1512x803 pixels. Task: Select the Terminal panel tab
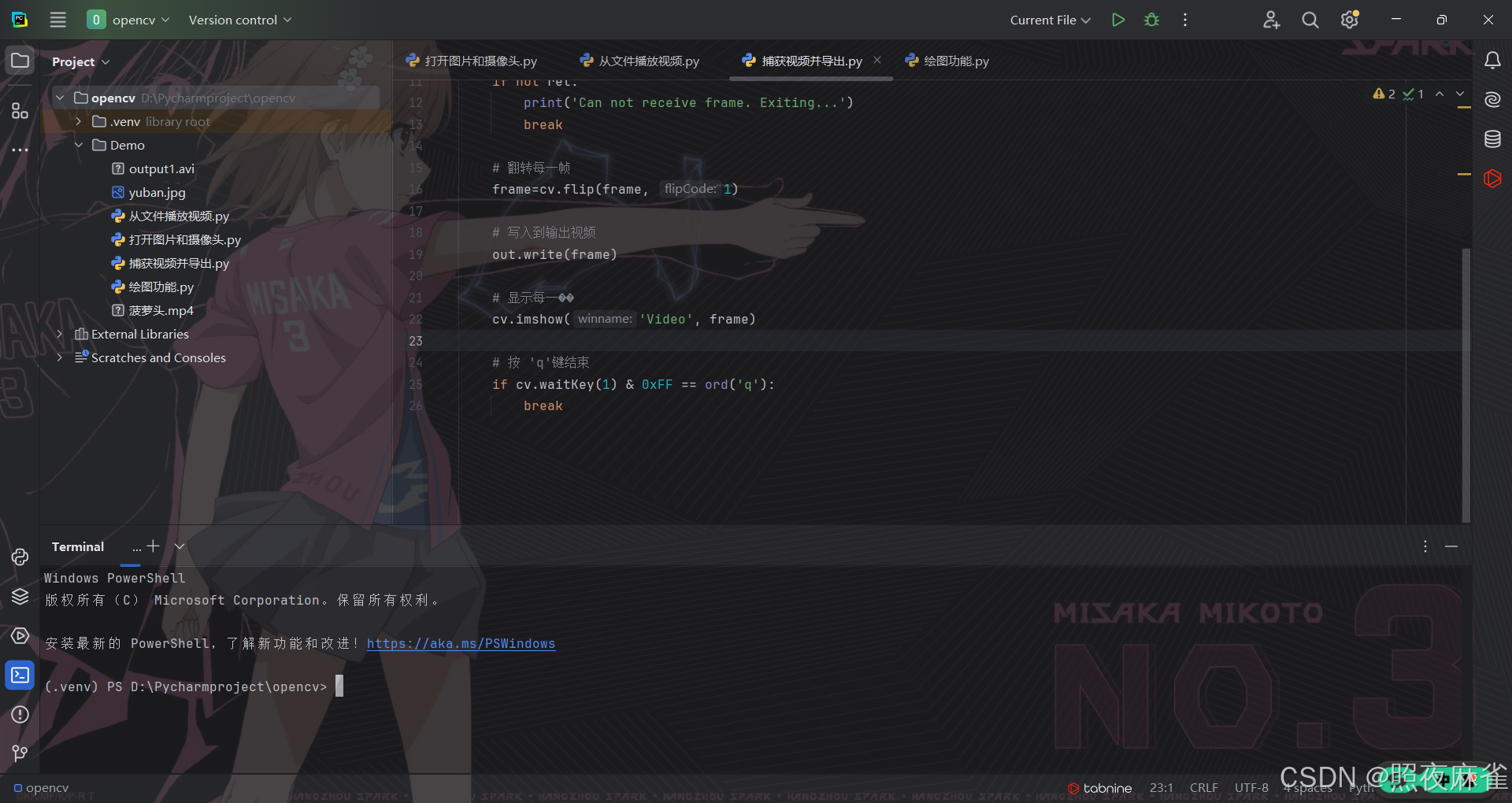click(x=78, y=546)
